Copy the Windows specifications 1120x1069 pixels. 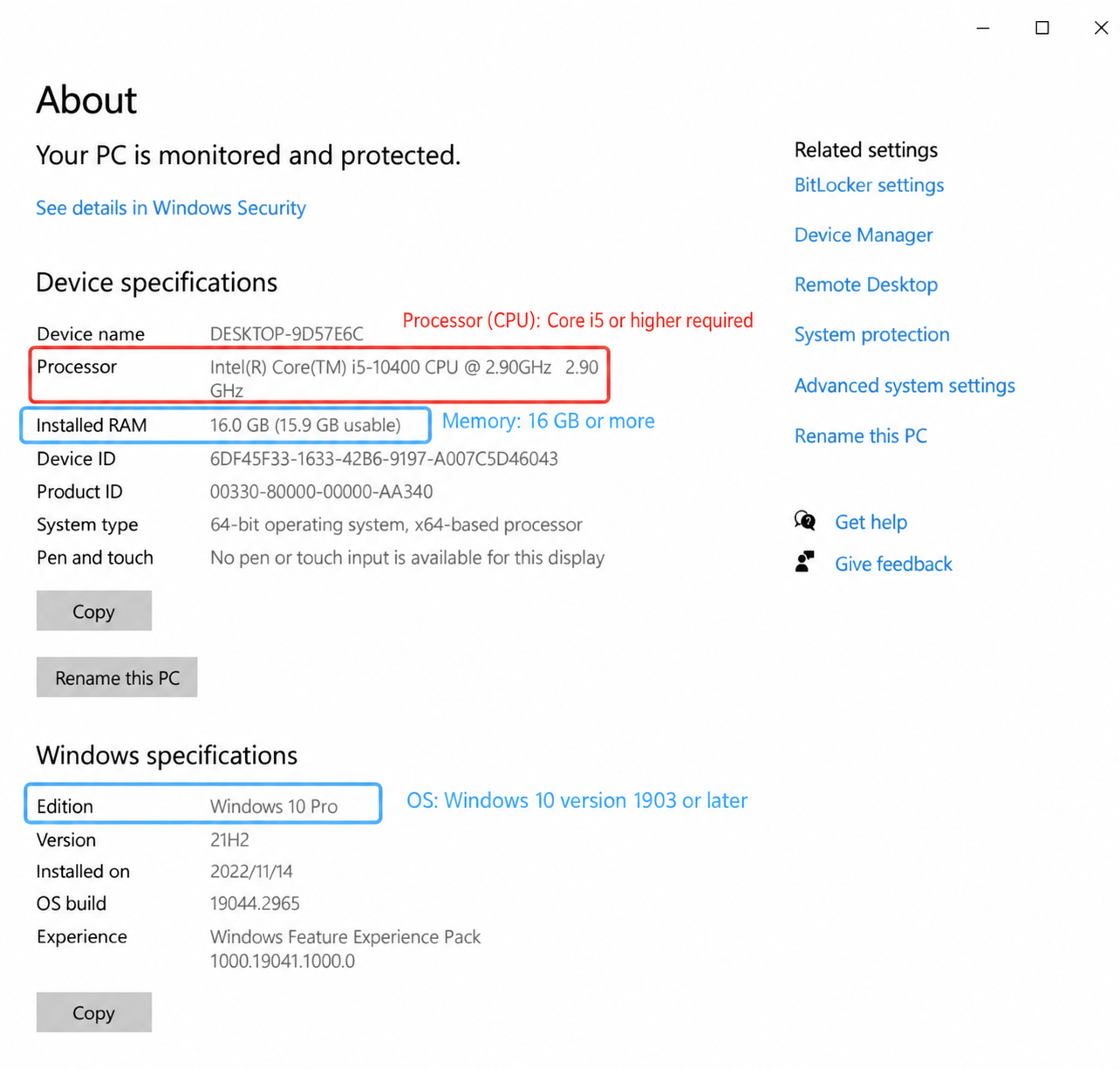pos(94,1012)
